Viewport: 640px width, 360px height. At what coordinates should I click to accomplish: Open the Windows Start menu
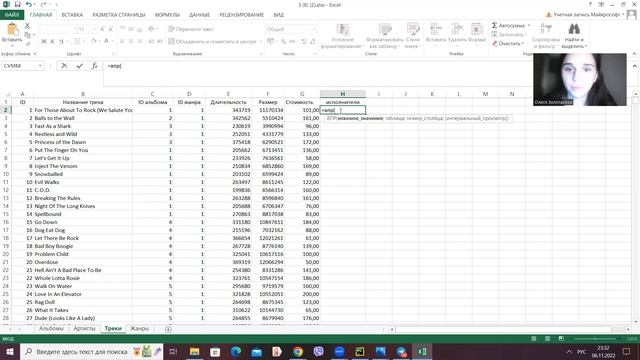[x=10, y=351]
